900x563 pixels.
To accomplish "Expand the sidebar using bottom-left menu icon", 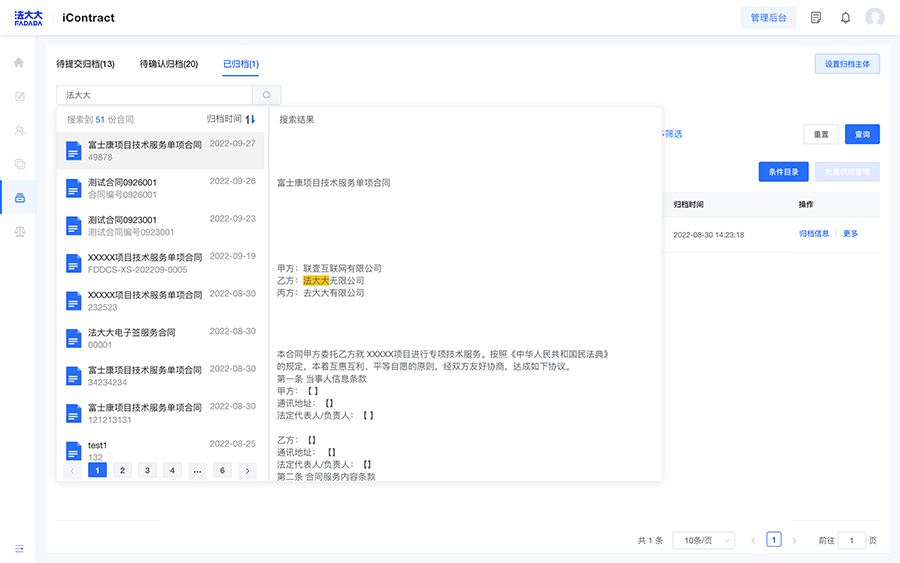I will [18, 548].
